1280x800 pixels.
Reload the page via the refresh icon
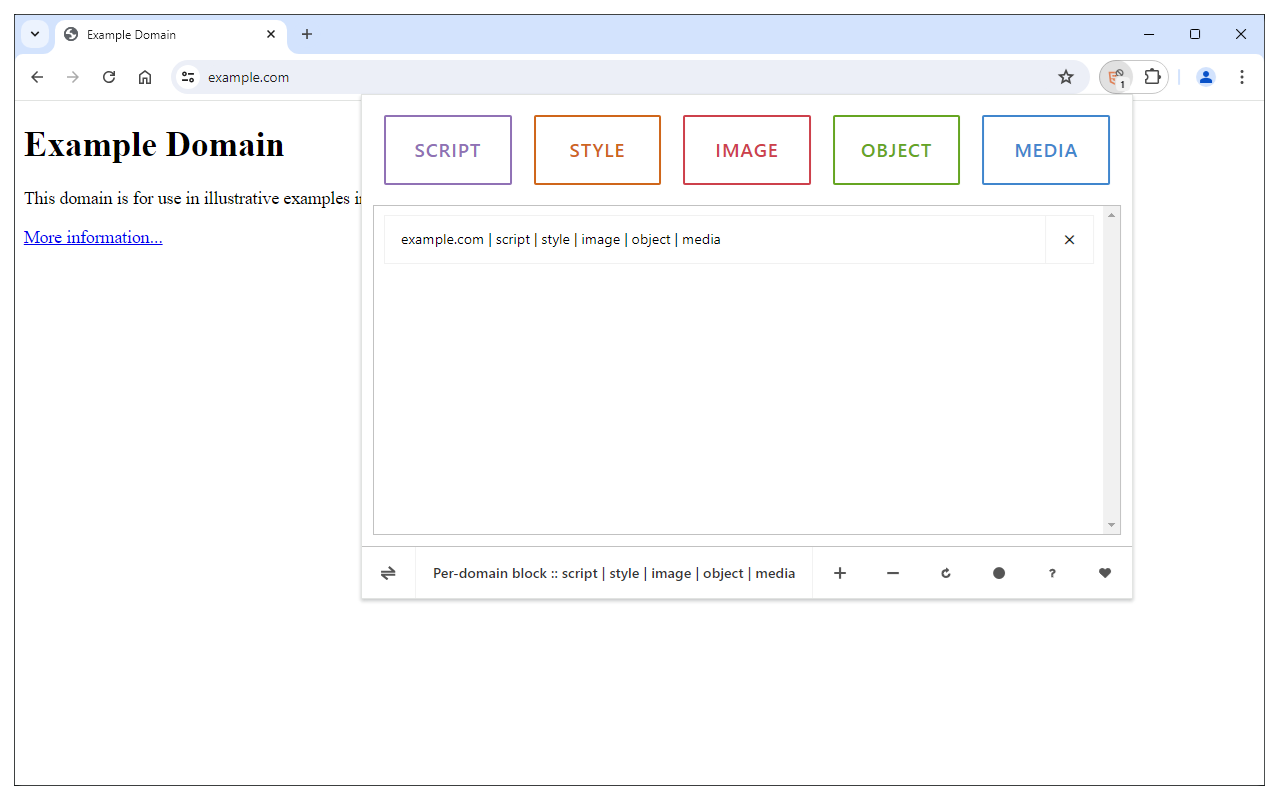tap(945, 572)
